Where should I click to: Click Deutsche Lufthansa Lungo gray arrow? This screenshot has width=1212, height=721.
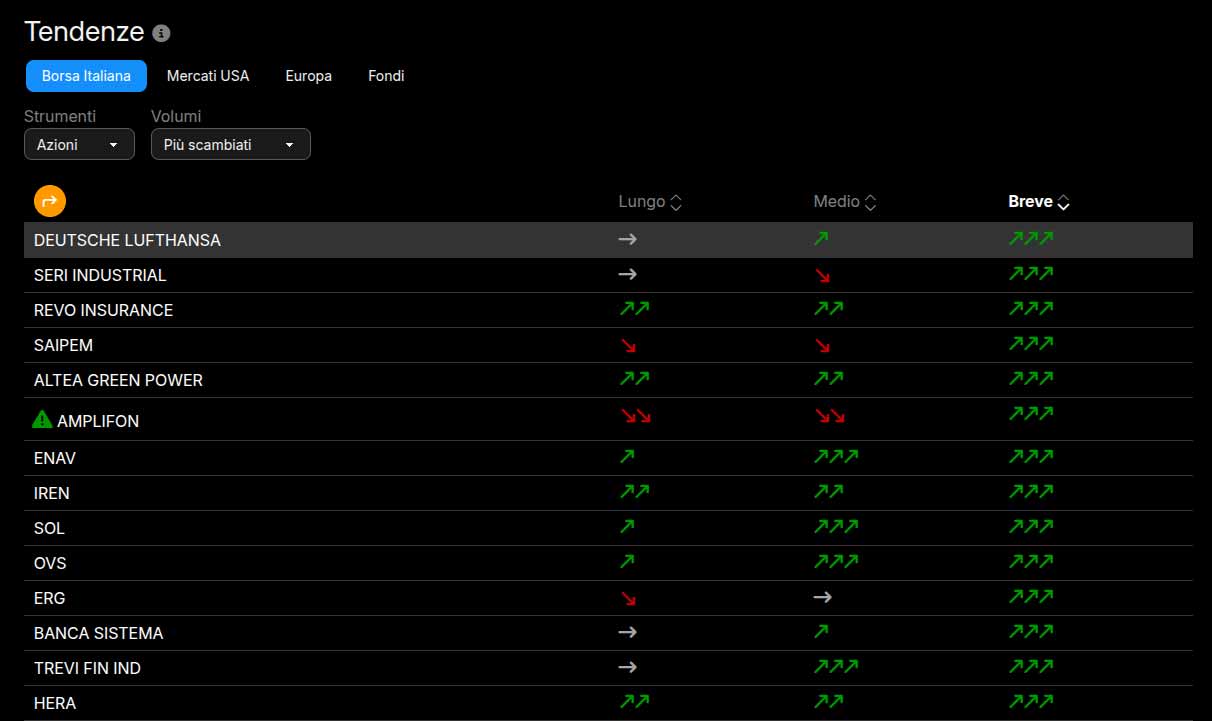pyautogui.click(x=628, y=239)
